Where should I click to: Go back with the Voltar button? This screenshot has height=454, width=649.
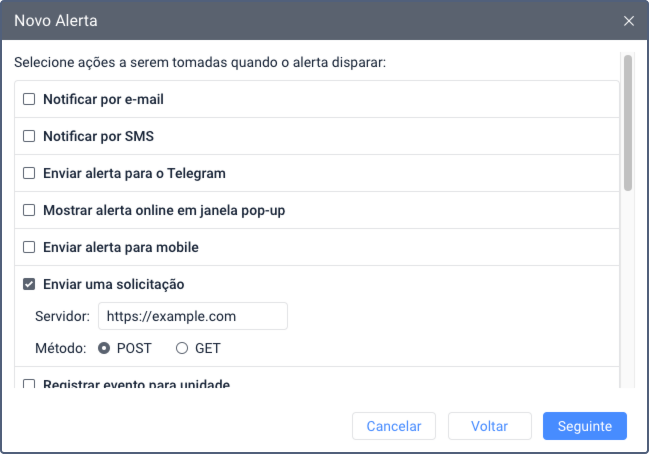tap(489, 426)
